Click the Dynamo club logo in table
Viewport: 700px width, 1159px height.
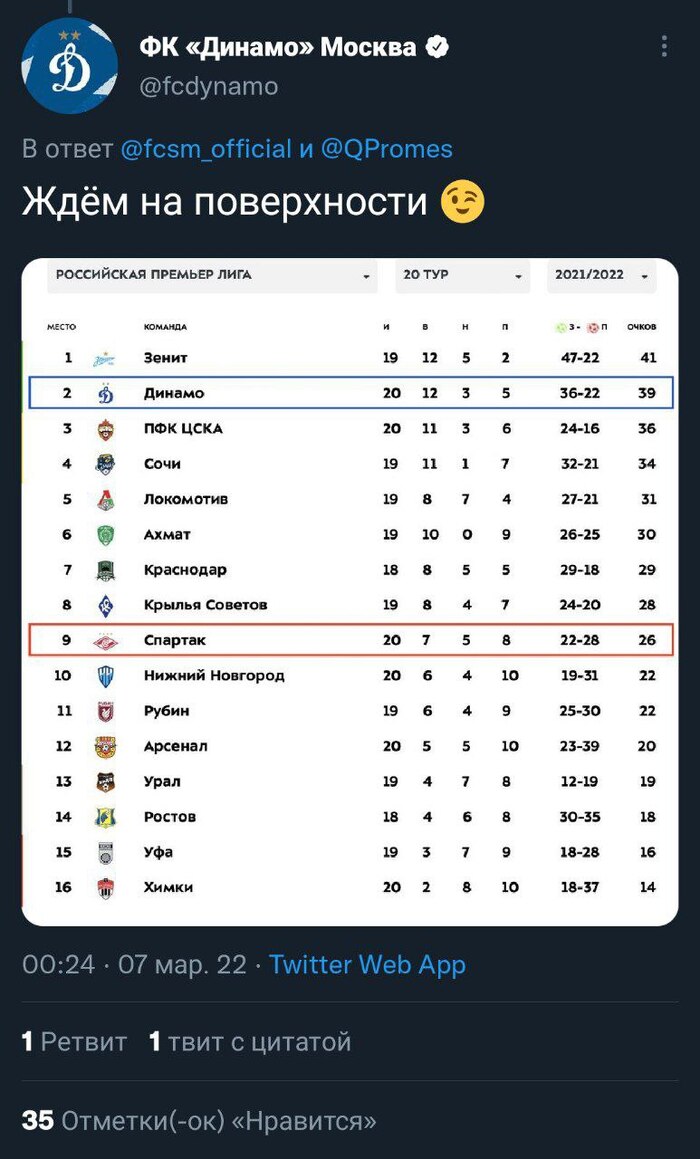(x=105, y=394)
